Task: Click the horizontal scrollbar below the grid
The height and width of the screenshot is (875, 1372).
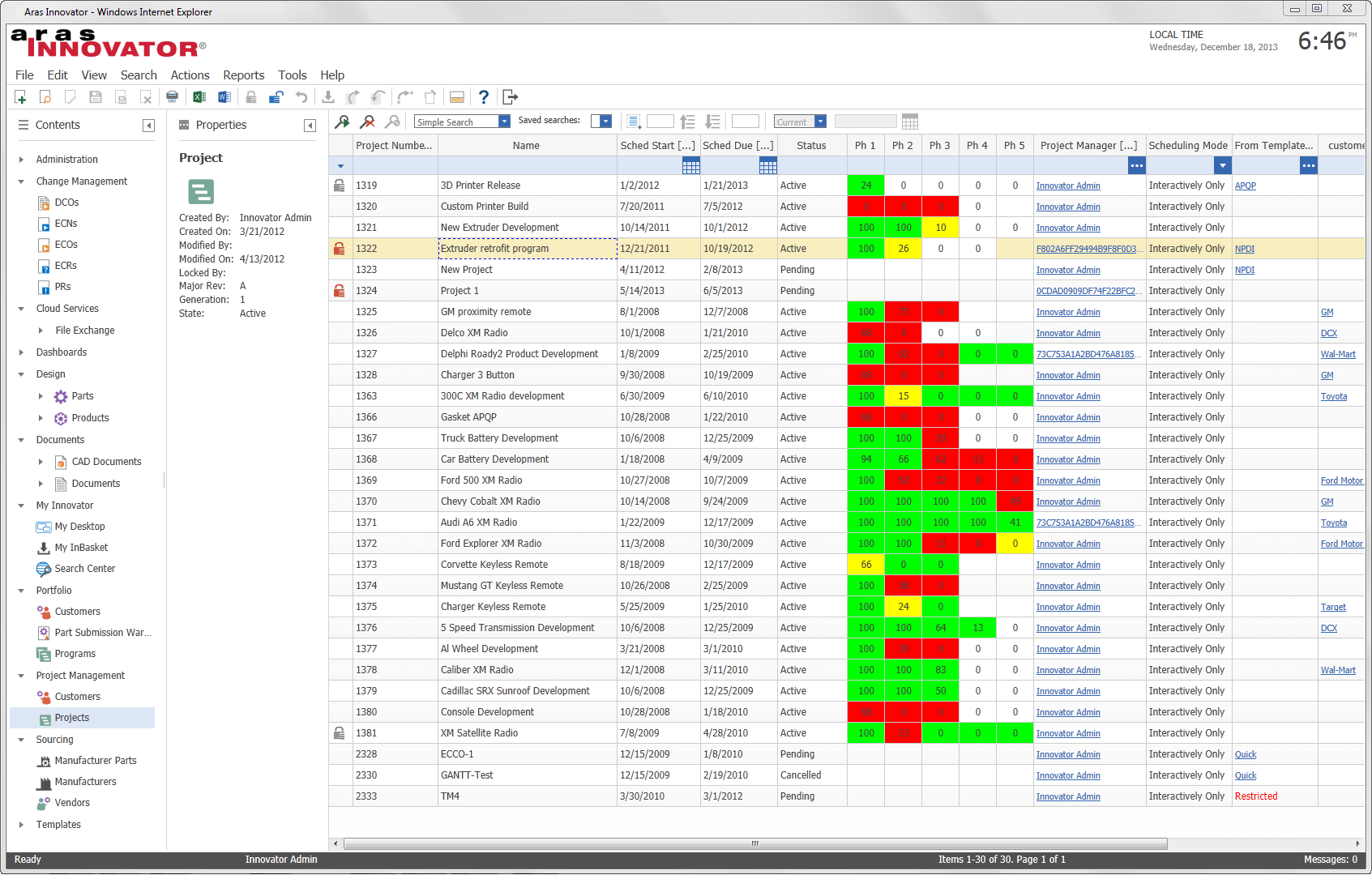Action: pyautogui.click(x=755, y=843)
